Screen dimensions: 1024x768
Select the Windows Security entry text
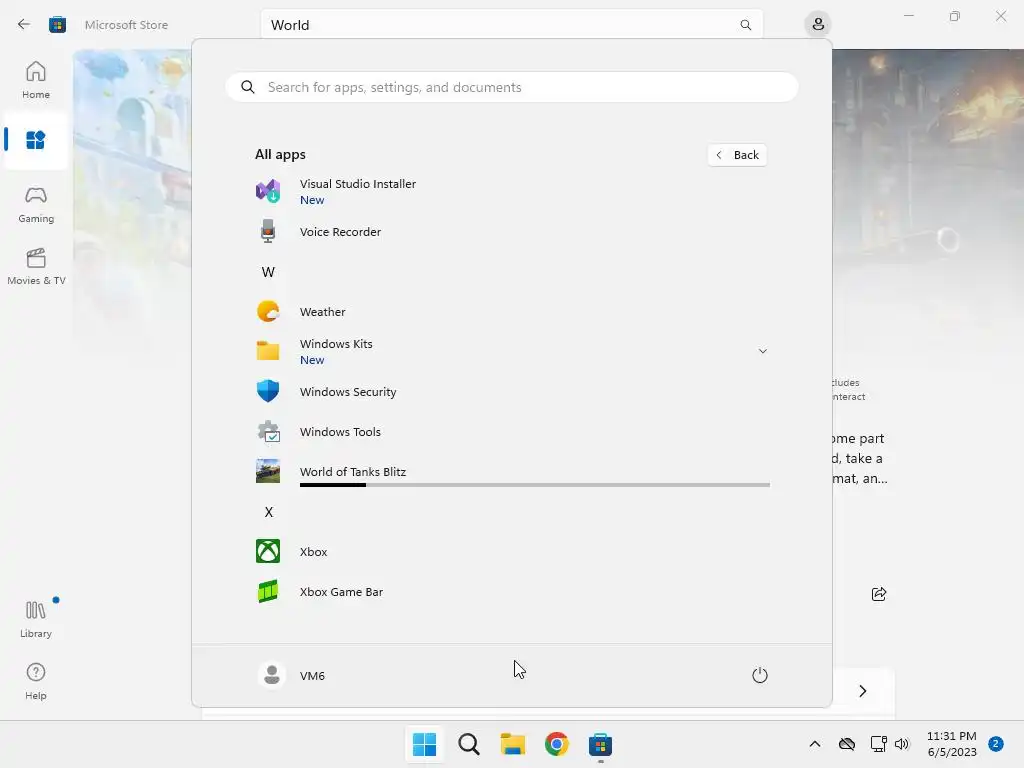[x=348, y=392]
